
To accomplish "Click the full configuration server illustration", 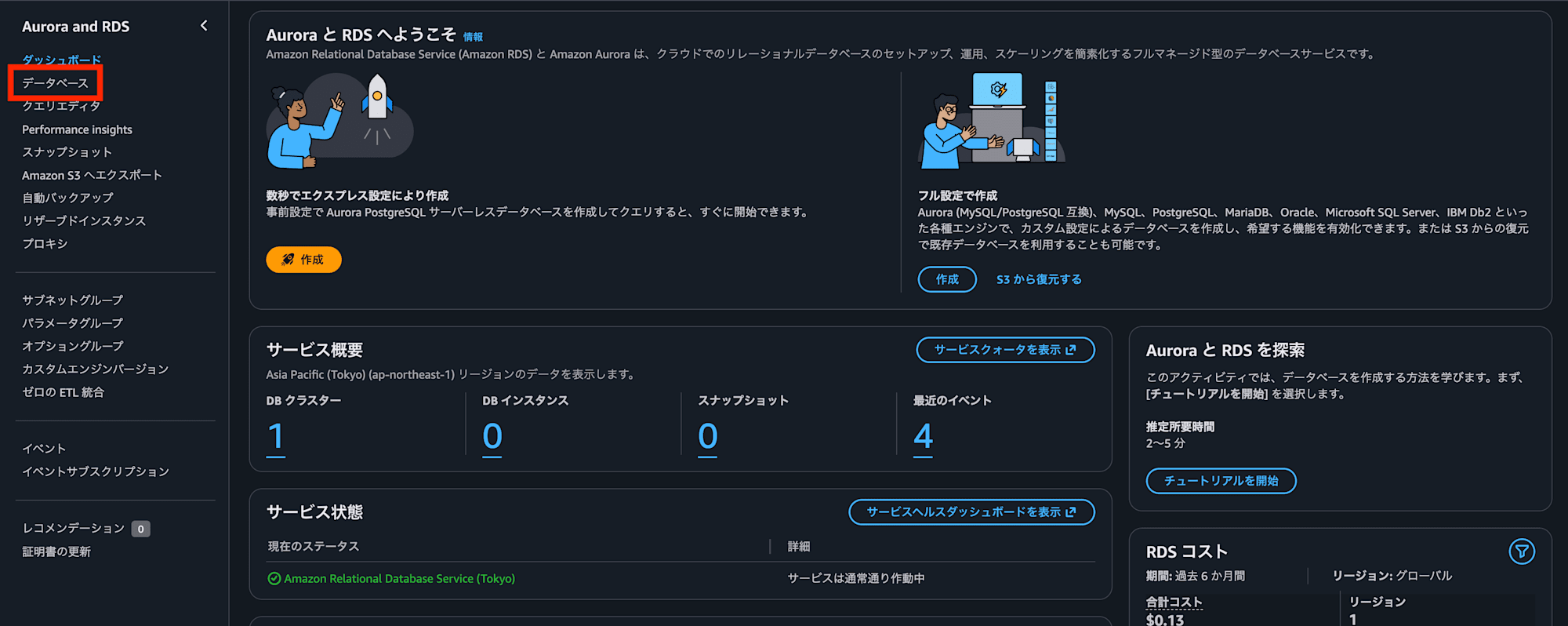I will coord(992,120).
